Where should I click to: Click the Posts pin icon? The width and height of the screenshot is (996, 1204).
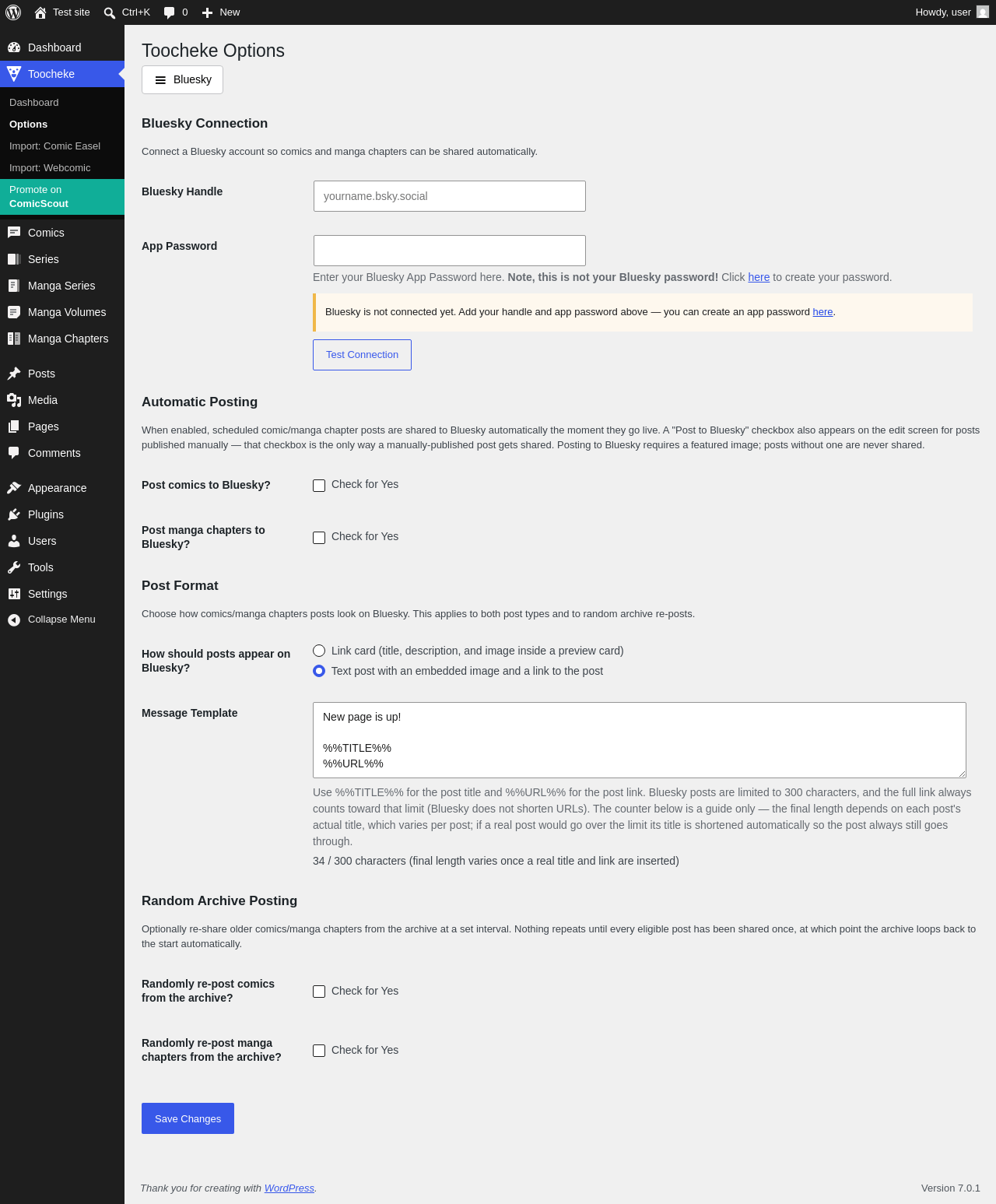pyautogui.click(x=14, y=374)
